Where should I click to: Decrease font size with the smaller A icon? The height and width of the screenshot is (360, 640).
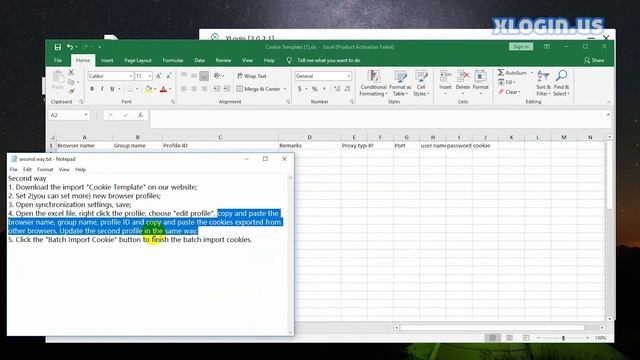point(169,76)
